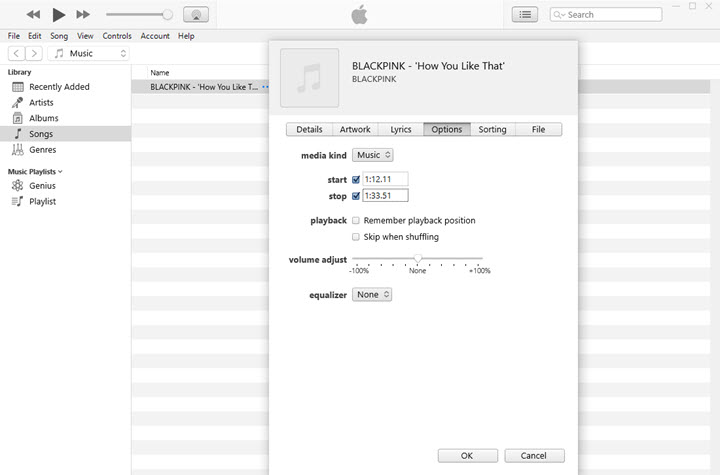Dismiss dialog with Cancel button
This screenshot has width=720, height=475.
534,456
